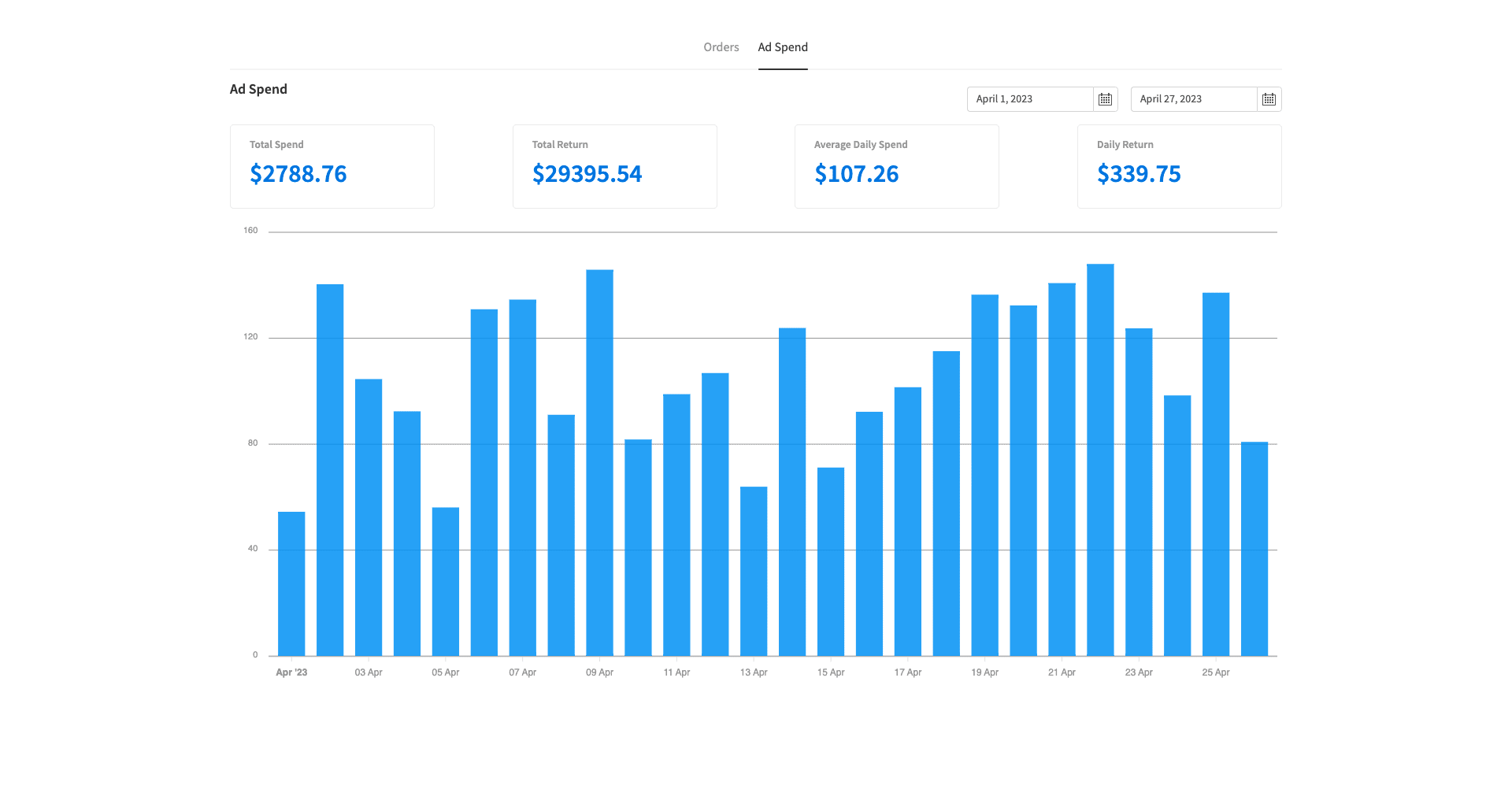This screenshot has width=1512, height=800.
Task: Click the 160 y-axis label
Action: click(x=250, y=231)
